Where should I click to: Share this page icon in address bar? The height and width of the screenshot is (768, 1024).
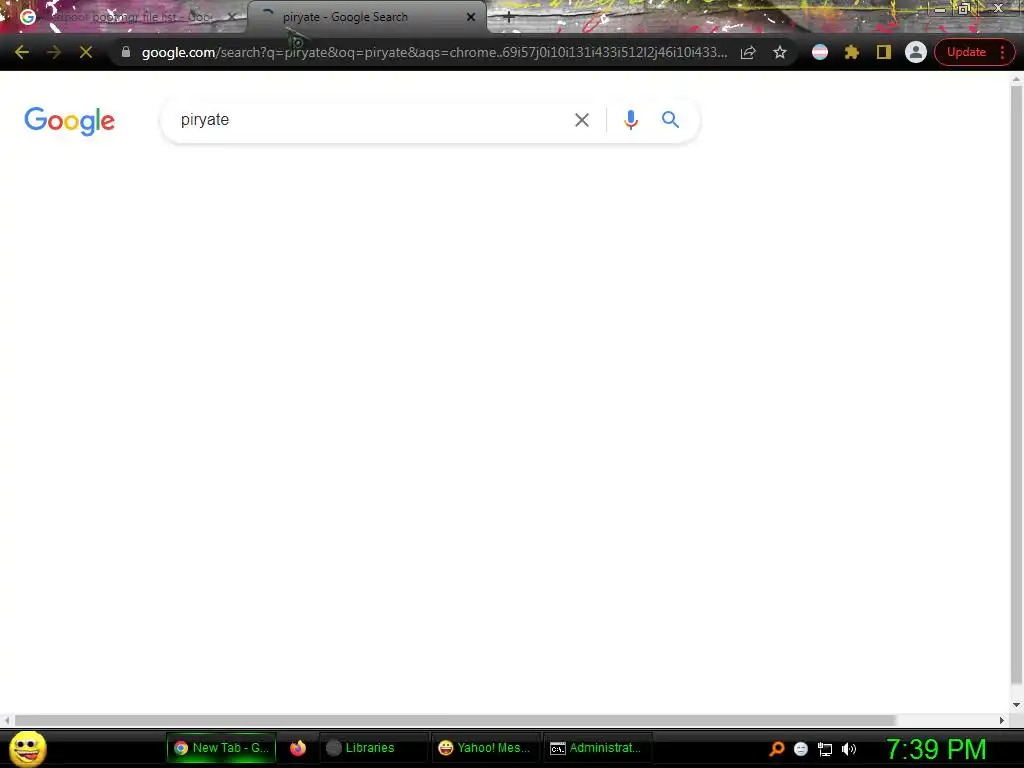[748, 52]
